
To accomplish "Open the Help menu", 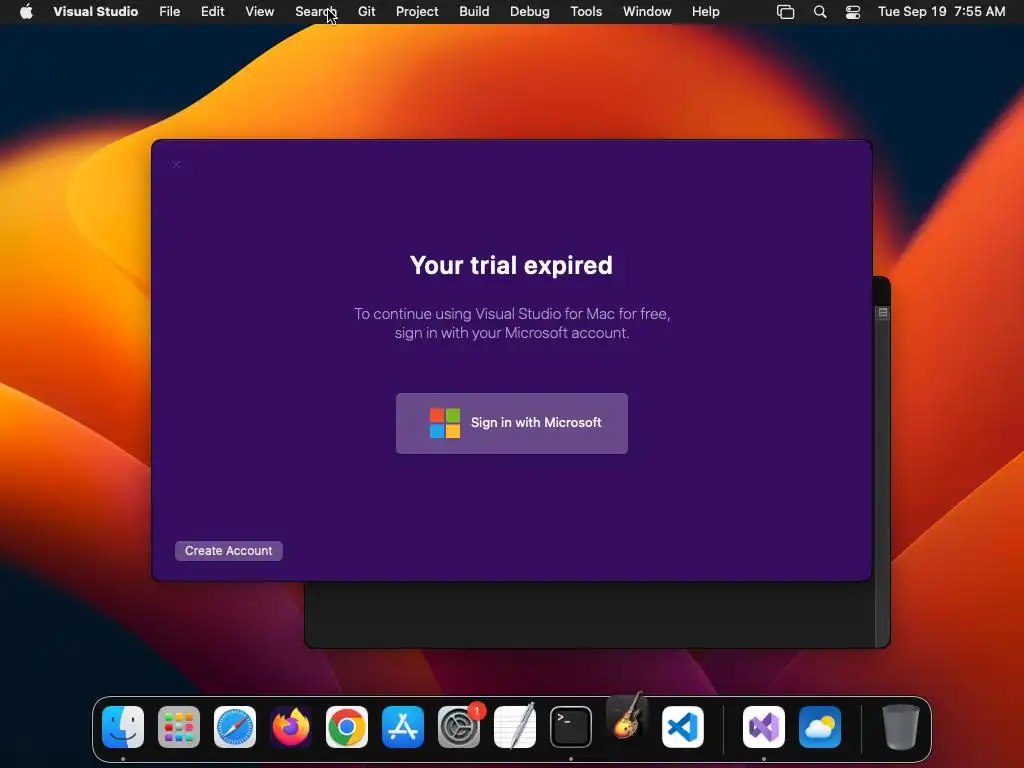I will pyautogui.click(x=705, y=12).
